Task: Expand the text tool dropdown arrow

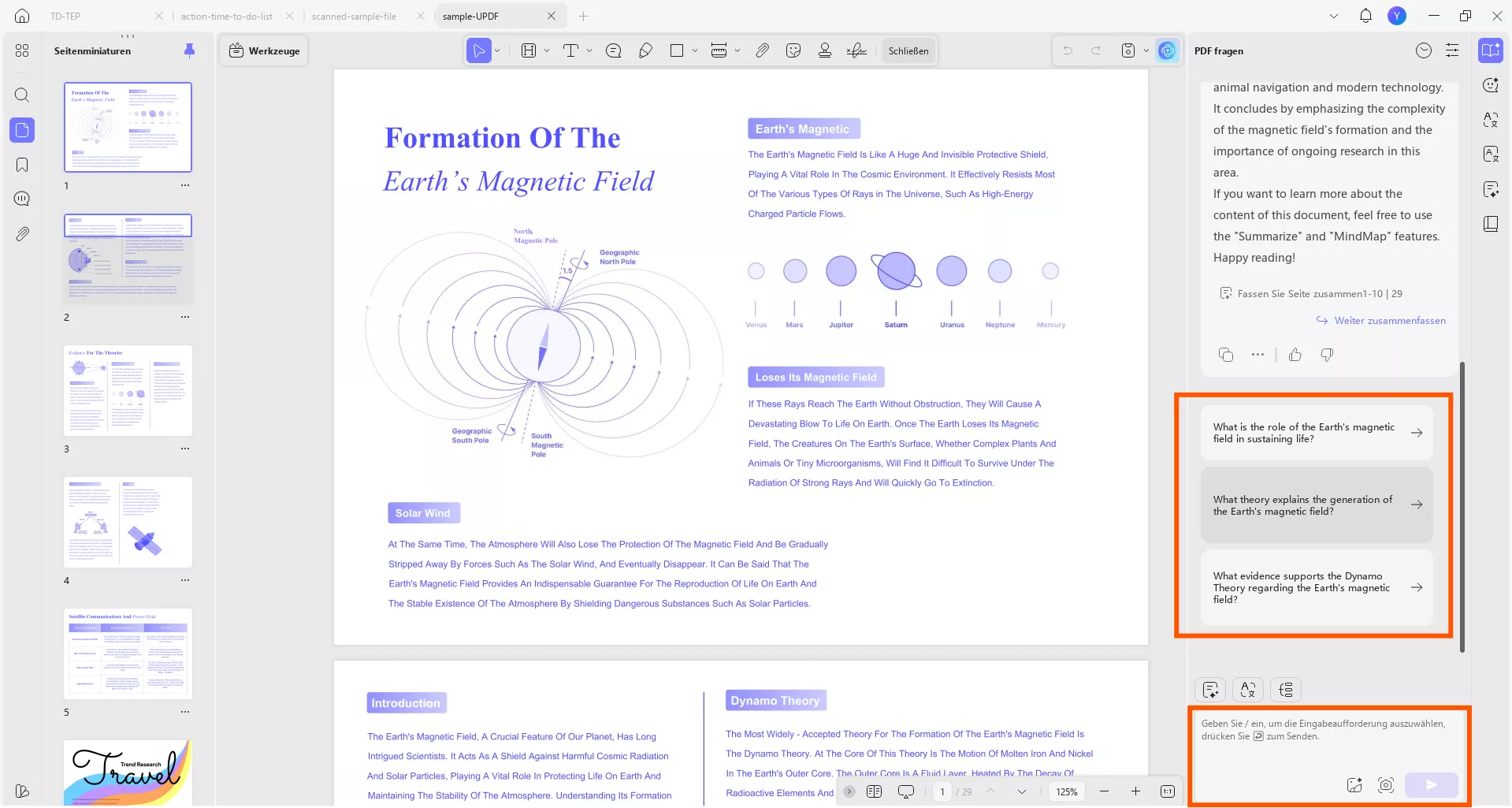Action: coord(589,50)
